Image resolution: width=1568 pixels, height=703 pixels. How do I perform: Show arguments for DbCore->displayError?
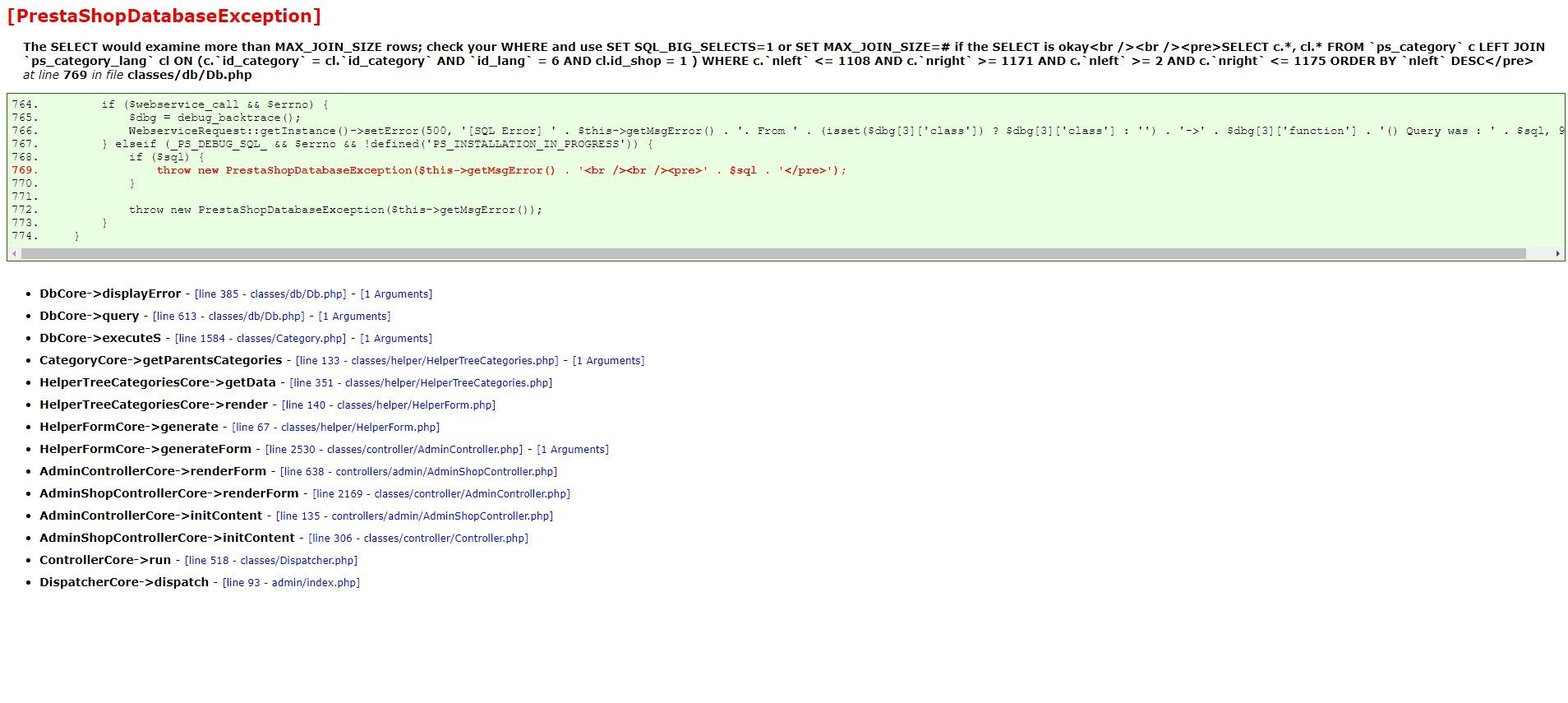coord(396,294)
